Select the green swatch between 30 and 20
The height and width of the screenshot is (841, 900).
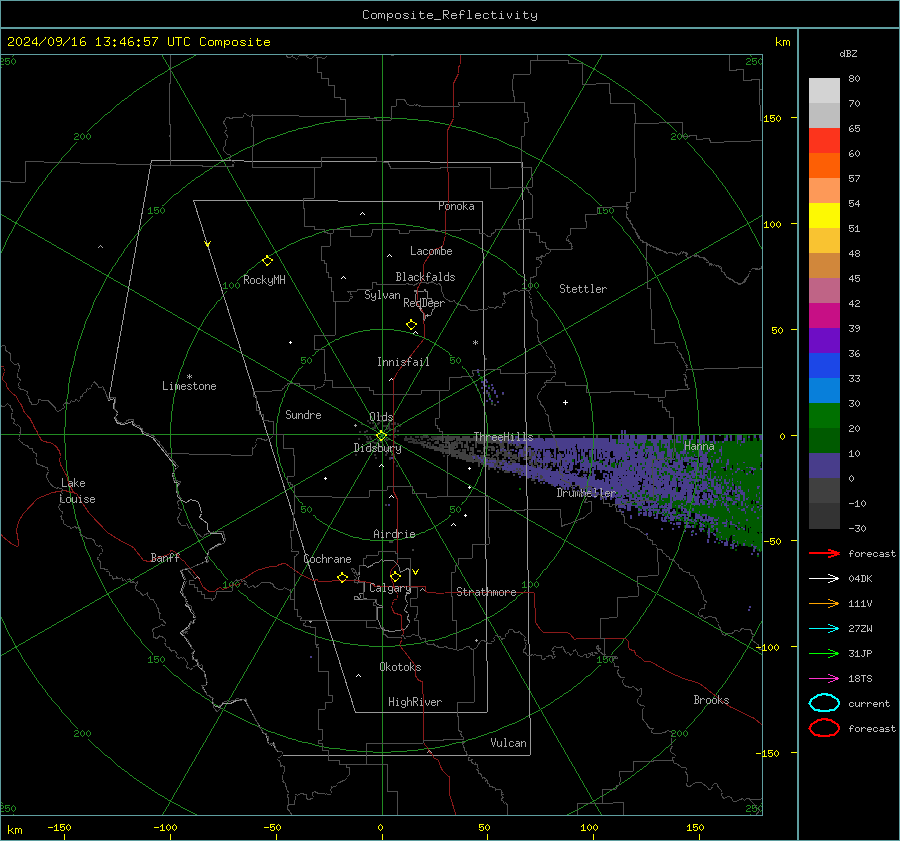click(824, 415)
